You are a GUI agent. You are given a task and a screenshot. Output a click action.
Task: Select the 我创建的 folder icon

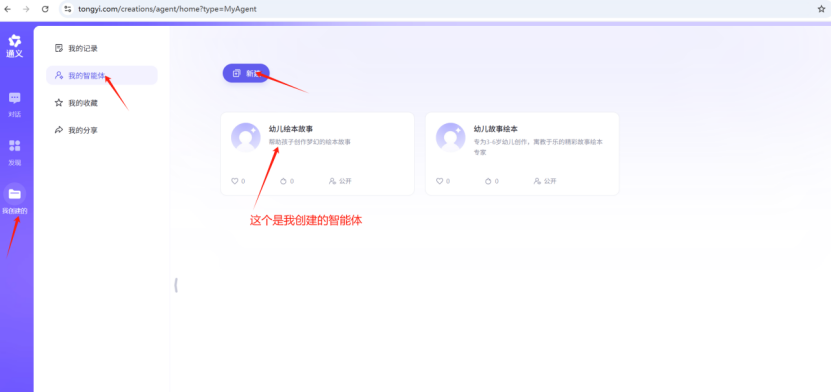(x=15, y=194)
